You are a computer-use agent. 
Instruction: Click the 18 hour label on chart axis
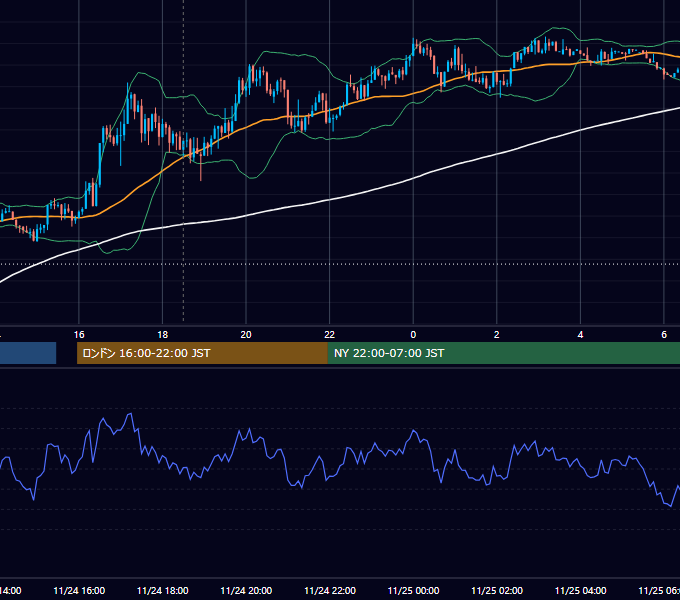[163, 335]
